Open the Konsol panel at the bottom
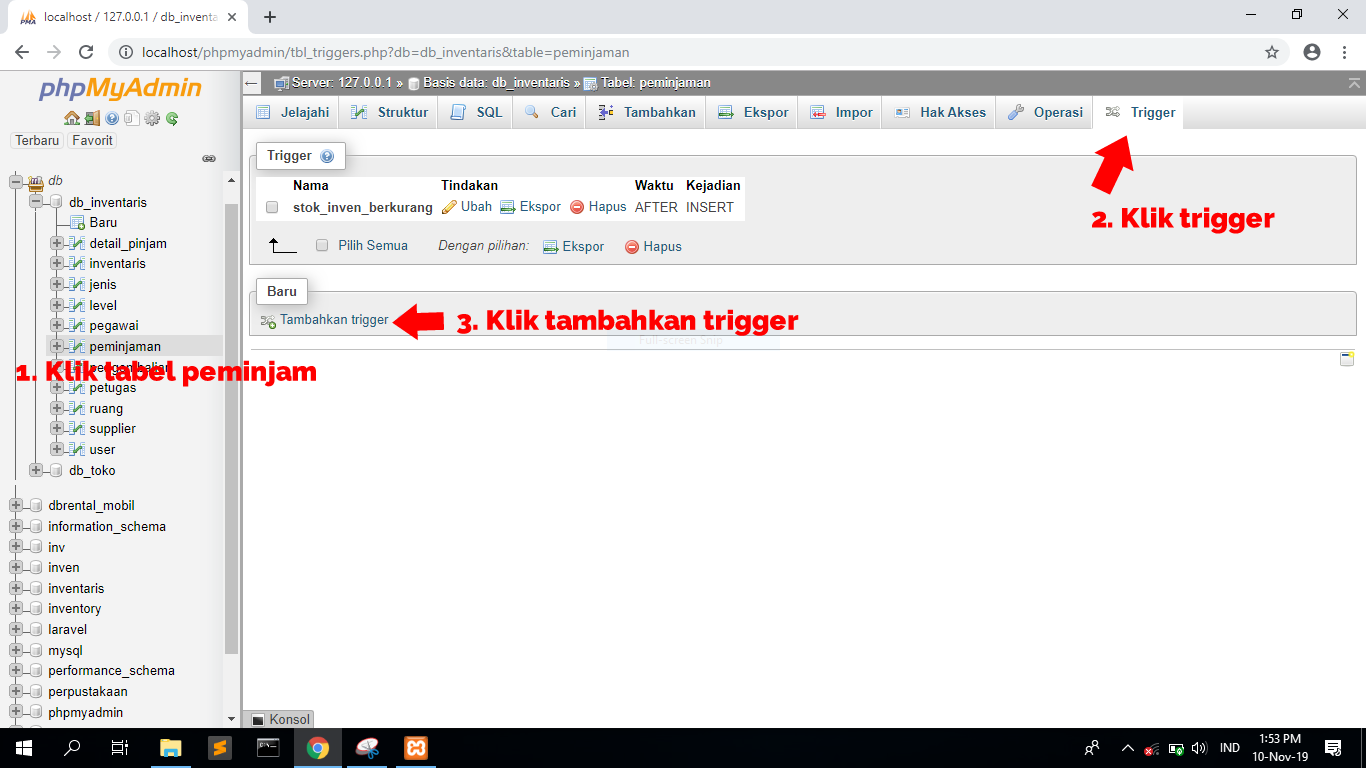Viewport: 1366px width, 768px height. [x=283, y=719]
